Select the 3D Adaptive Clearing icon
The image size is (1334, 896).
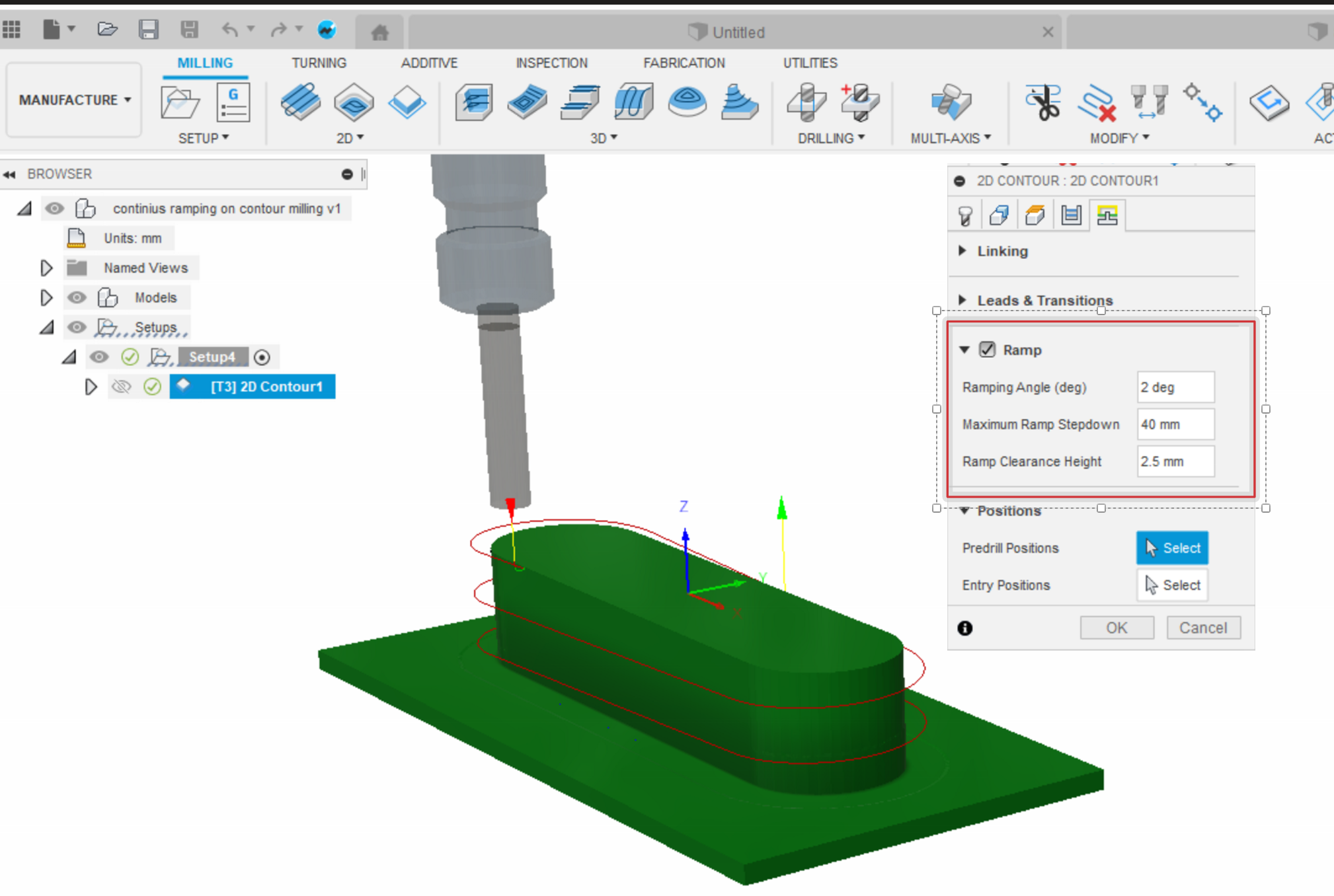(474, 102)
